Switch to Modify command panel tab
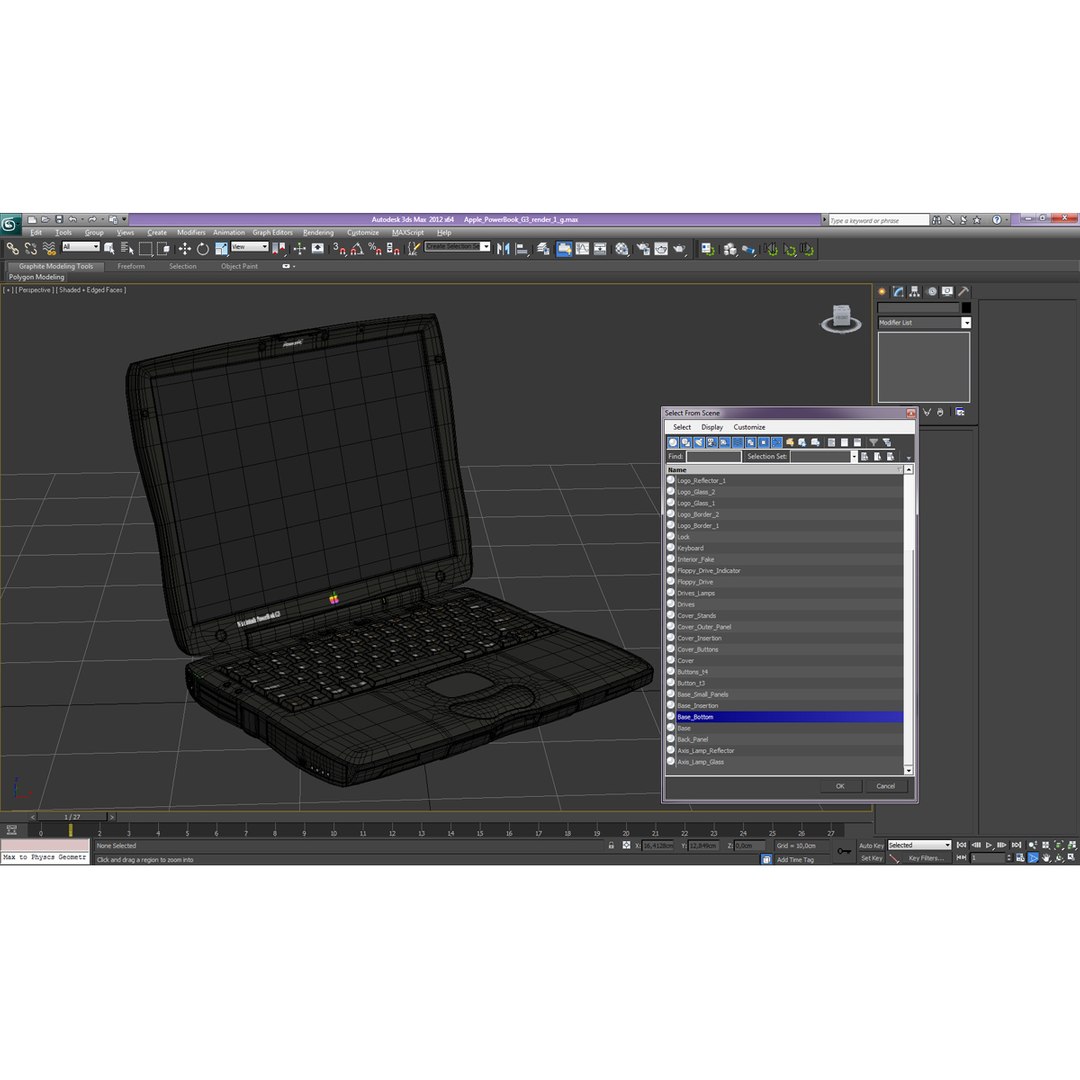 click(898, 291)
